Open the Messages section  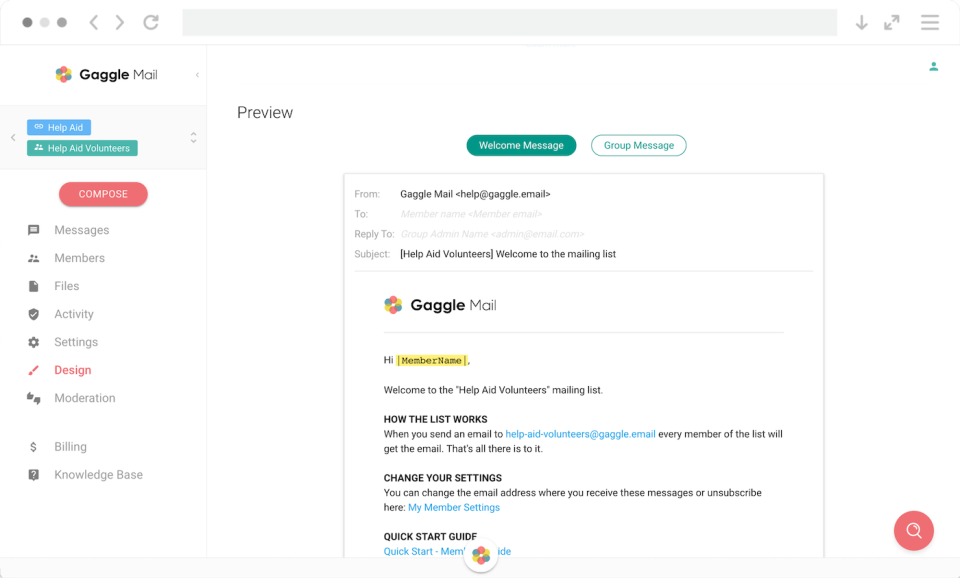pos(81,230)
